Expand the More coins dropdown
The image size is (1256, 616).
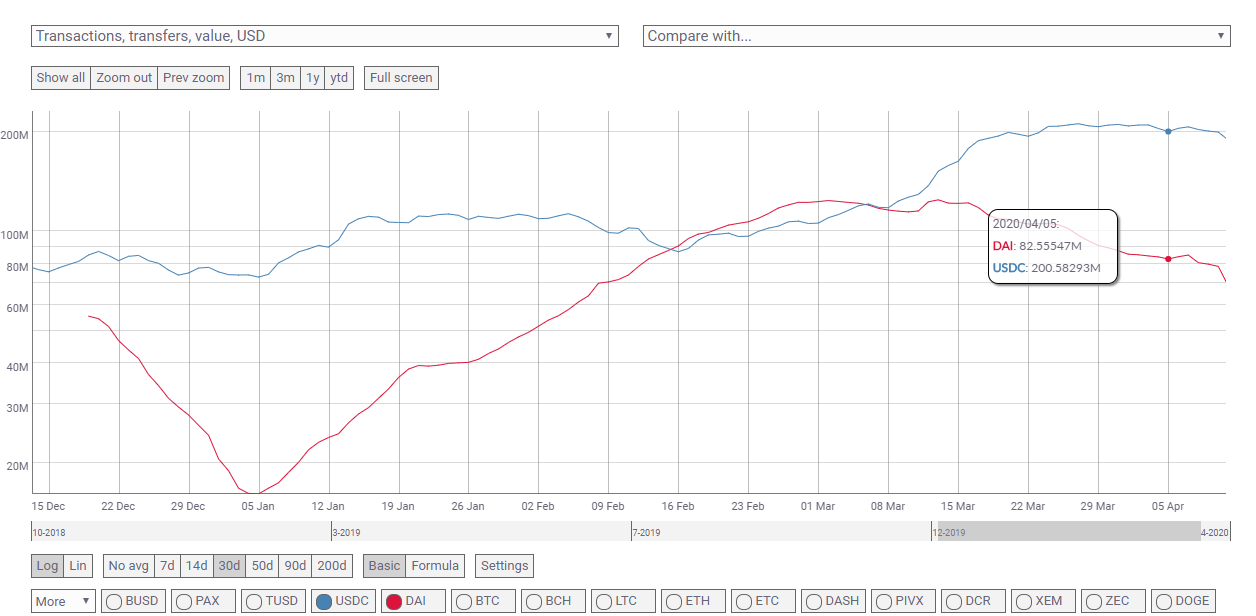point(63,601)
